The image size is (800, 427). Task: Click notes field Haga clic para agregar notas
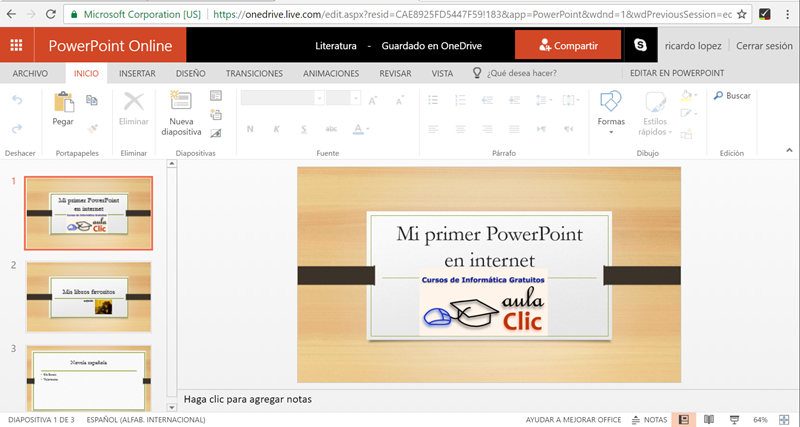click(x=247, y=399)
